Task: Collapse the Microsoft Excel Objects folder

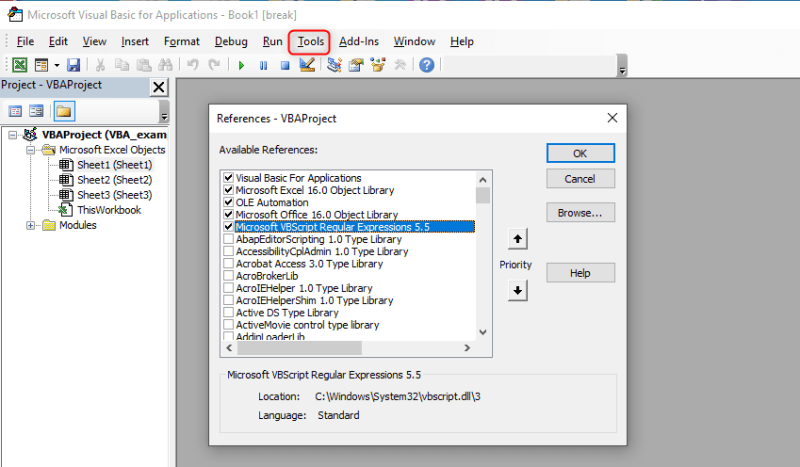Action: pos(31,150)
